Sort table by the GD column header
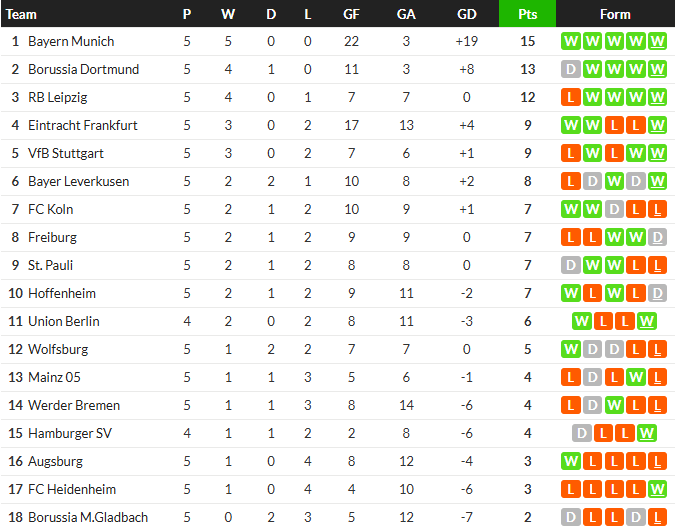The width and height of the screenshot is (675, 531). click(x=466, y=14)
